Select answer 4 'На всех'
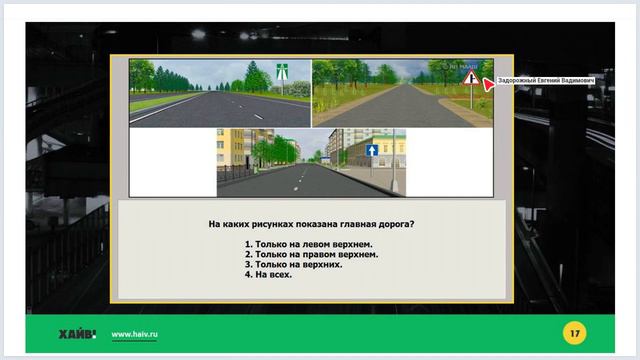This screenshot has height=360, width=640. tap(268, 275)
